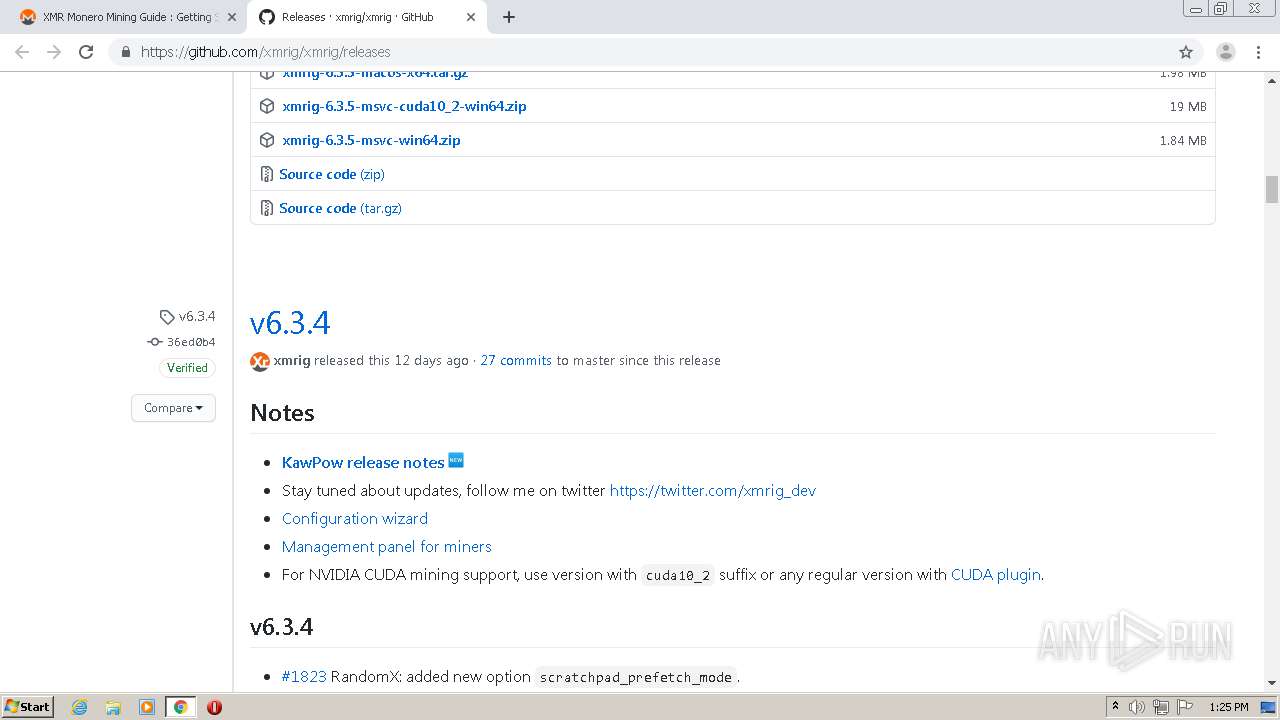Click the cuda10_2 code text
Screen dimensions: 1280x720
677,575
